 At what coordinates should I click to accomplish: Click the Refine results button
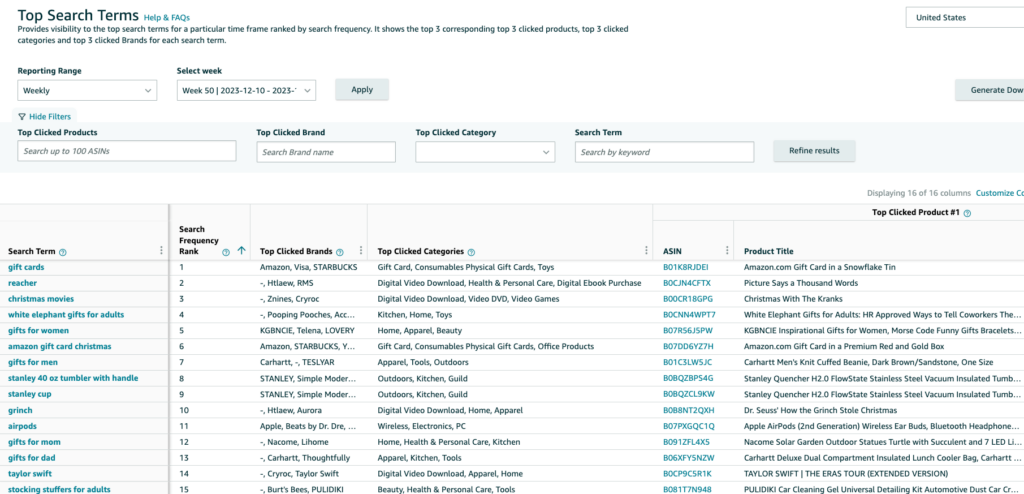click(x=814, y=151)
